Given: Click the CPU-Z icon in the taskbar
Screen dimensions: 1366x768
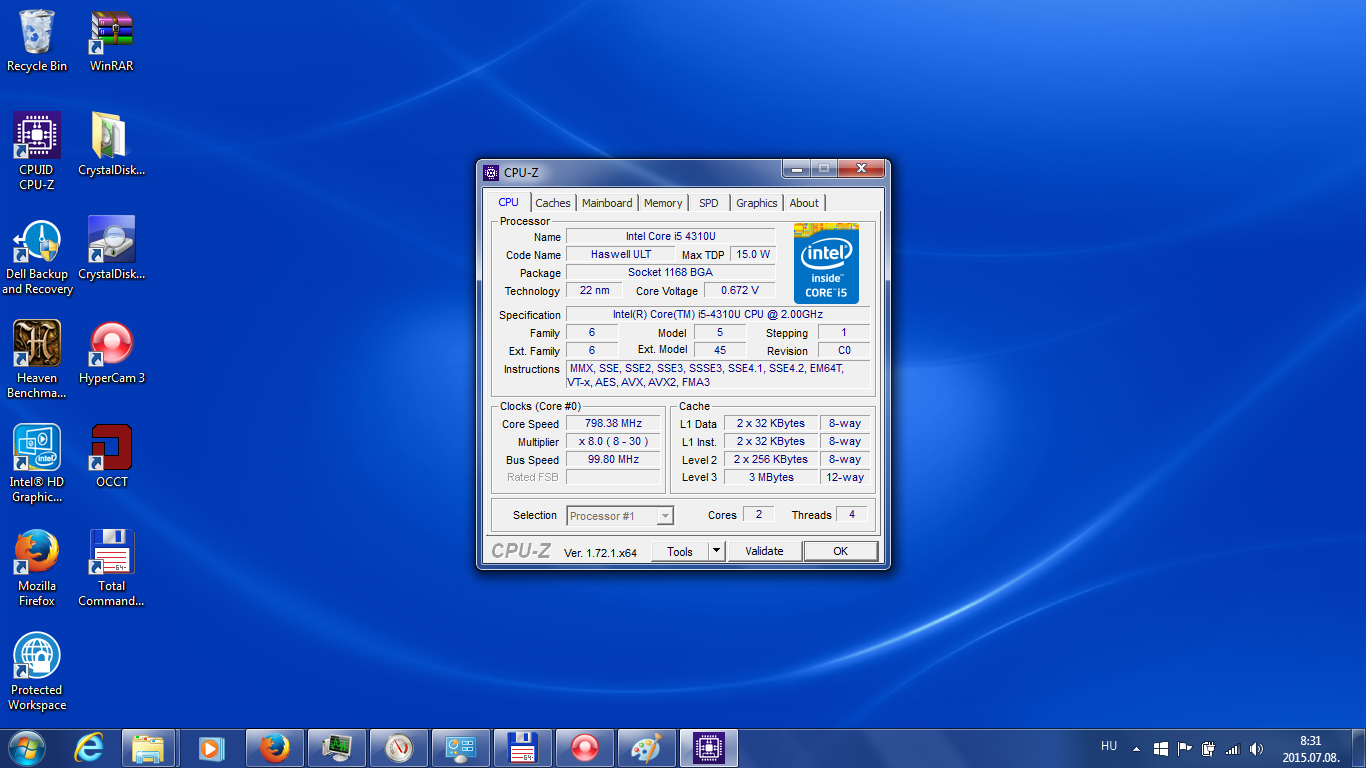Looking at the screenshot, I should tap(709, 748).
